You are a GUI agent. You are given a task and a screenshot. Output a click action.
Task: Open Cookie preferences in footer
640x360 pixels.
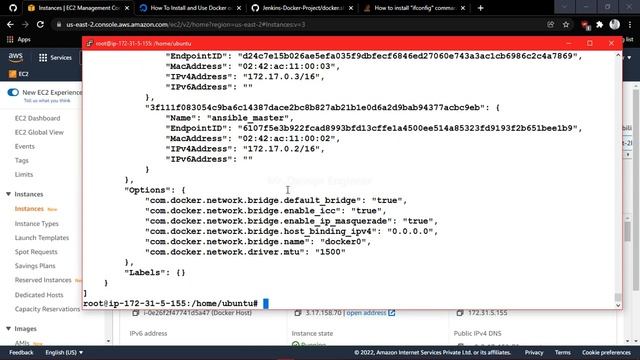pyautogui.click(x=606, y=352)
